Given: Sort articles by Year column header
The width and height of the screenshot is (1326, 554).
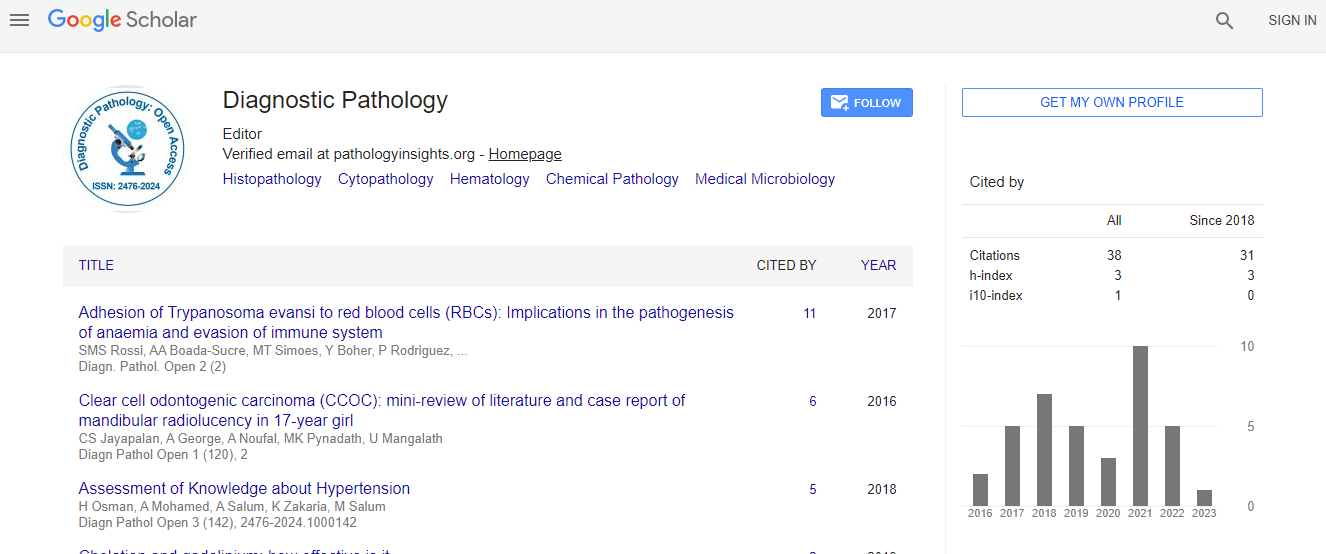Looking at the screenshot, I should (878, 265).
